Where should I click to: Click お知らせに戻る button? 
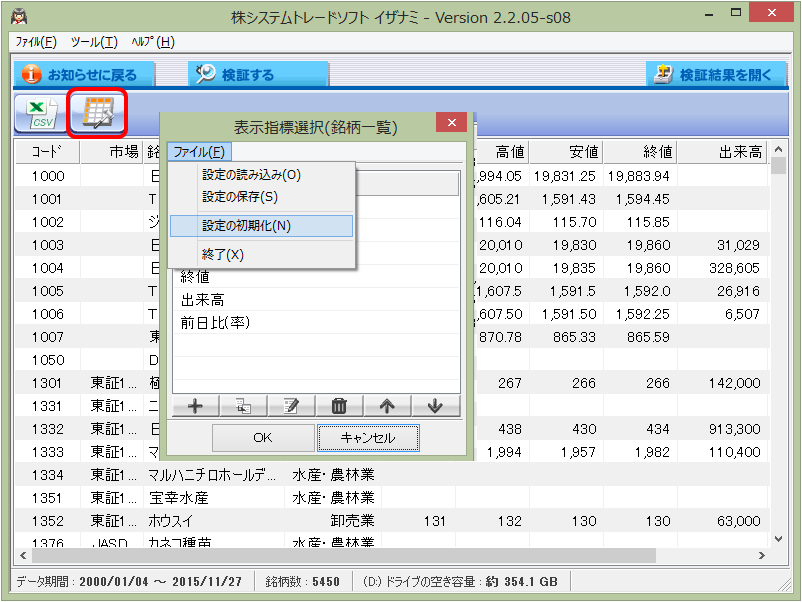point(83,75)
